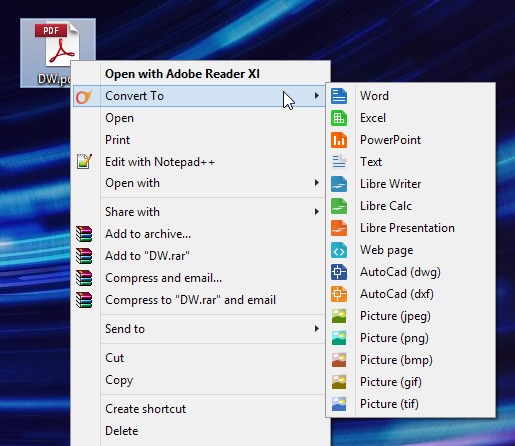Expand the Open with submenu arrow
The width and height of the screenshot is (515, 446).
(316, 183)
